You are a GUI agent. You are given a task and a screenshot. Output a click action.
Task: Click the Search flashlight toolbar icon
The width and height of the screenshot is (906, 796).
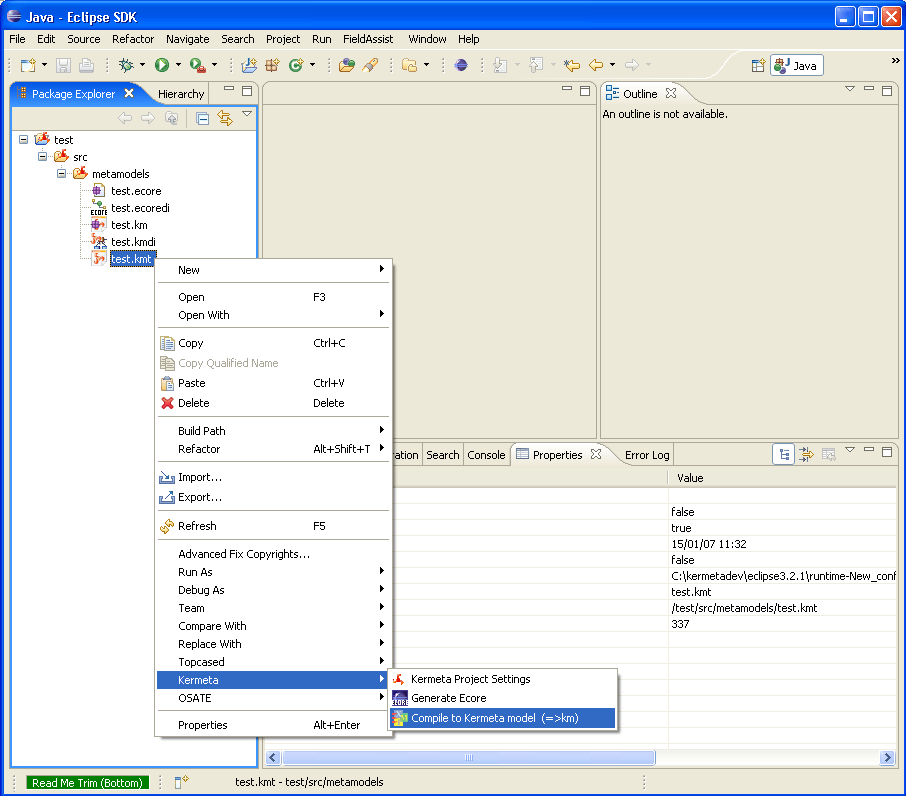click(370, 65)
